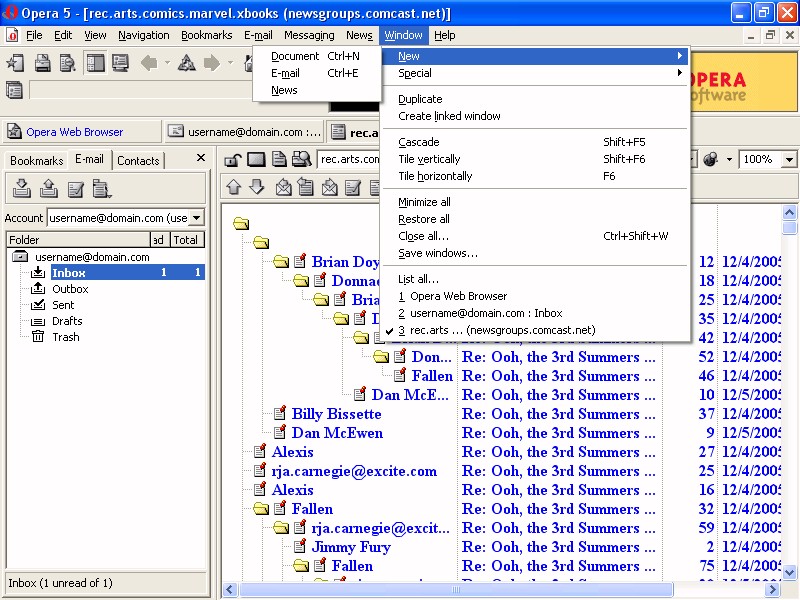Viewport: 800px width, 600px height.
Task: Click the new window star icon in main toolbar
Action: (15, 63)
